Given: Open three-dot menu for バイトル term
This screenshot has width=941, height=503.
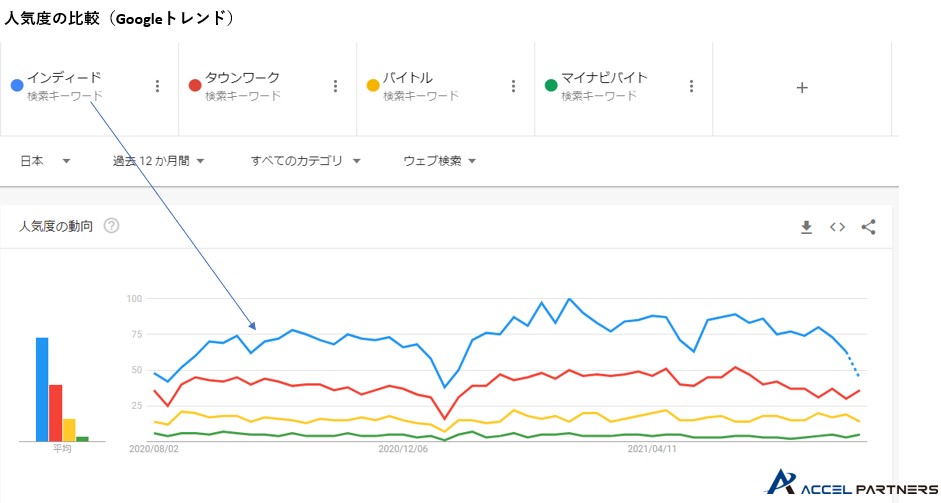Looking at the screenshot, I should click(x=513, y=87).
